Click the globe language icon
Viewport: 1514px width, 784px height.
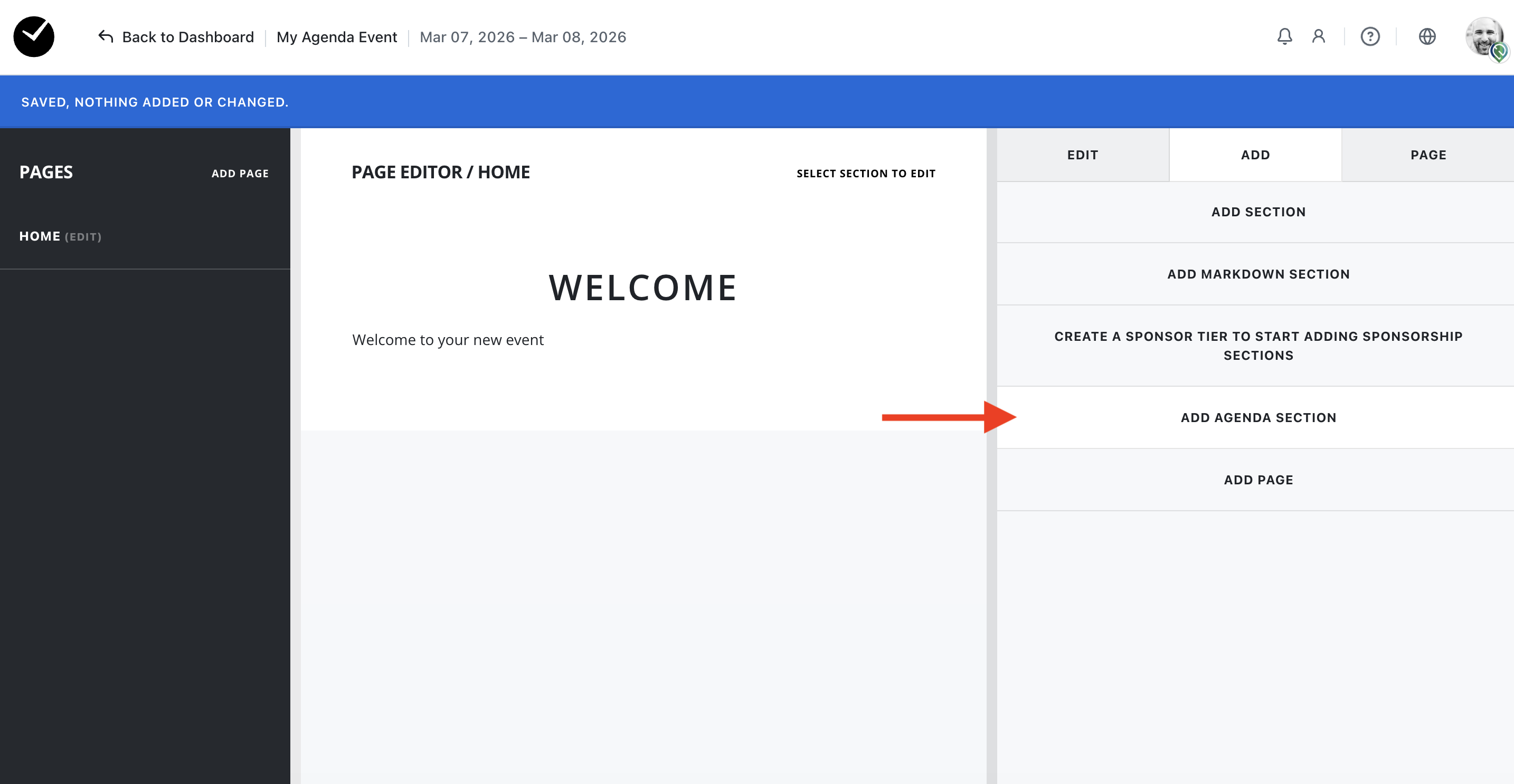point(1426,36)
